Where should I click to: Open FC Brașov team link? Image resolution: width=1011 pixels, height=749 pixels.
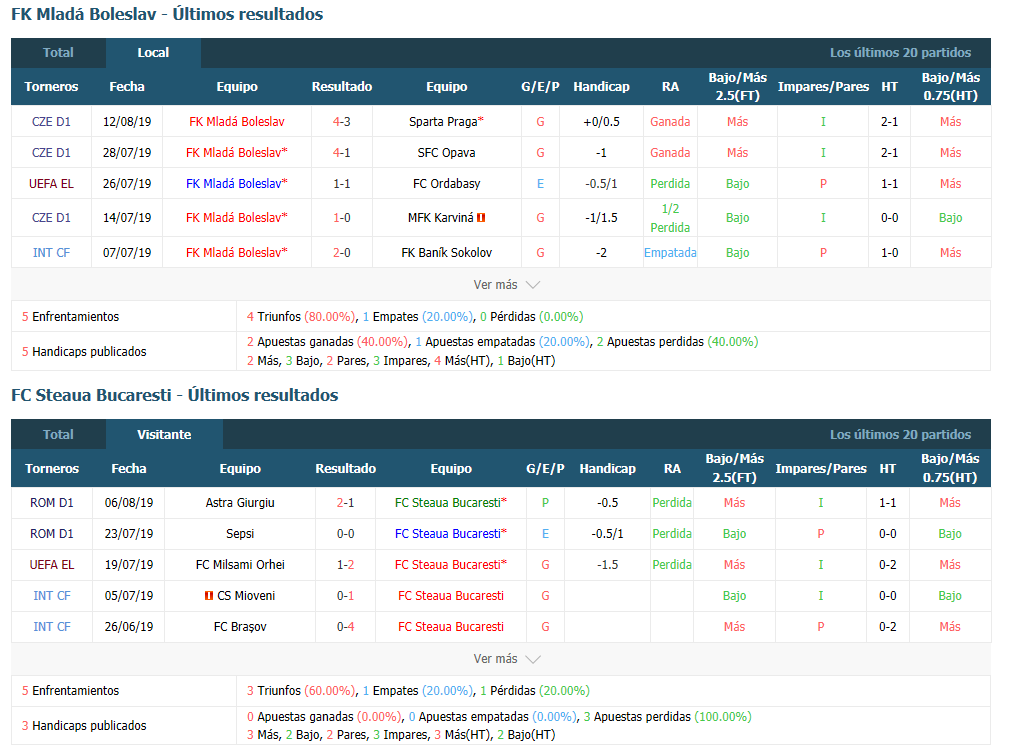pos(240,627)
